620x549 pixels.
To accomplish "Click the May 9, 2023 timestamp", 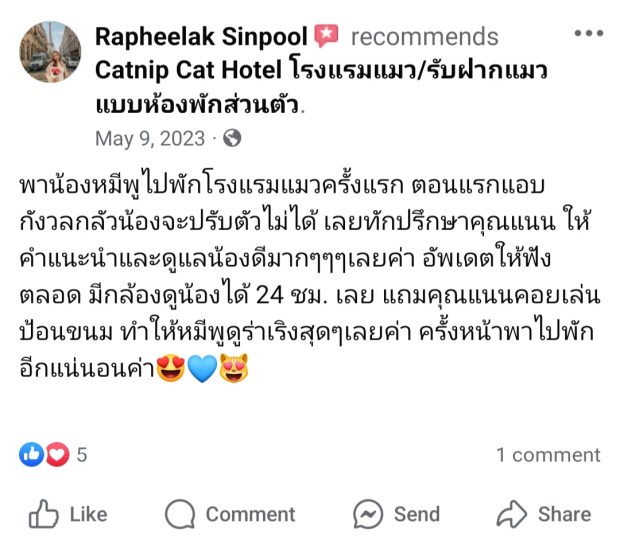I will coord(150,138).
